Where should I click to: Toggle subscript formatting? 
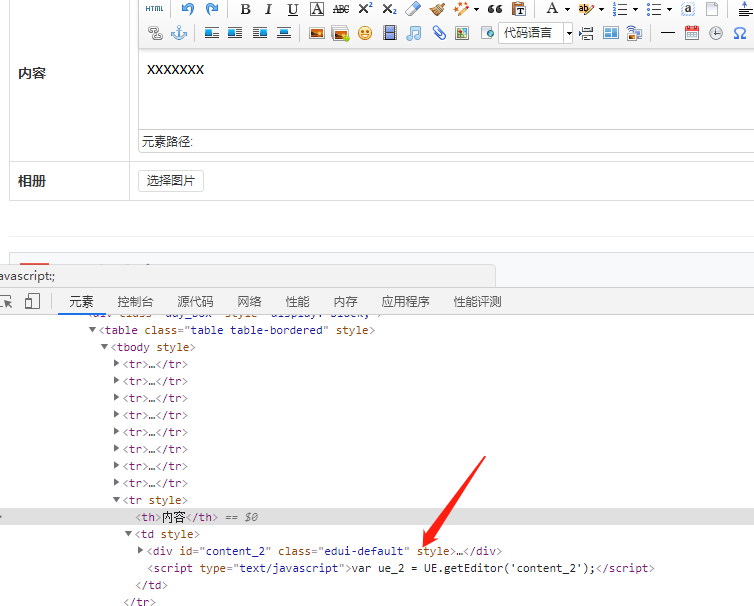(x=389, y=9)
